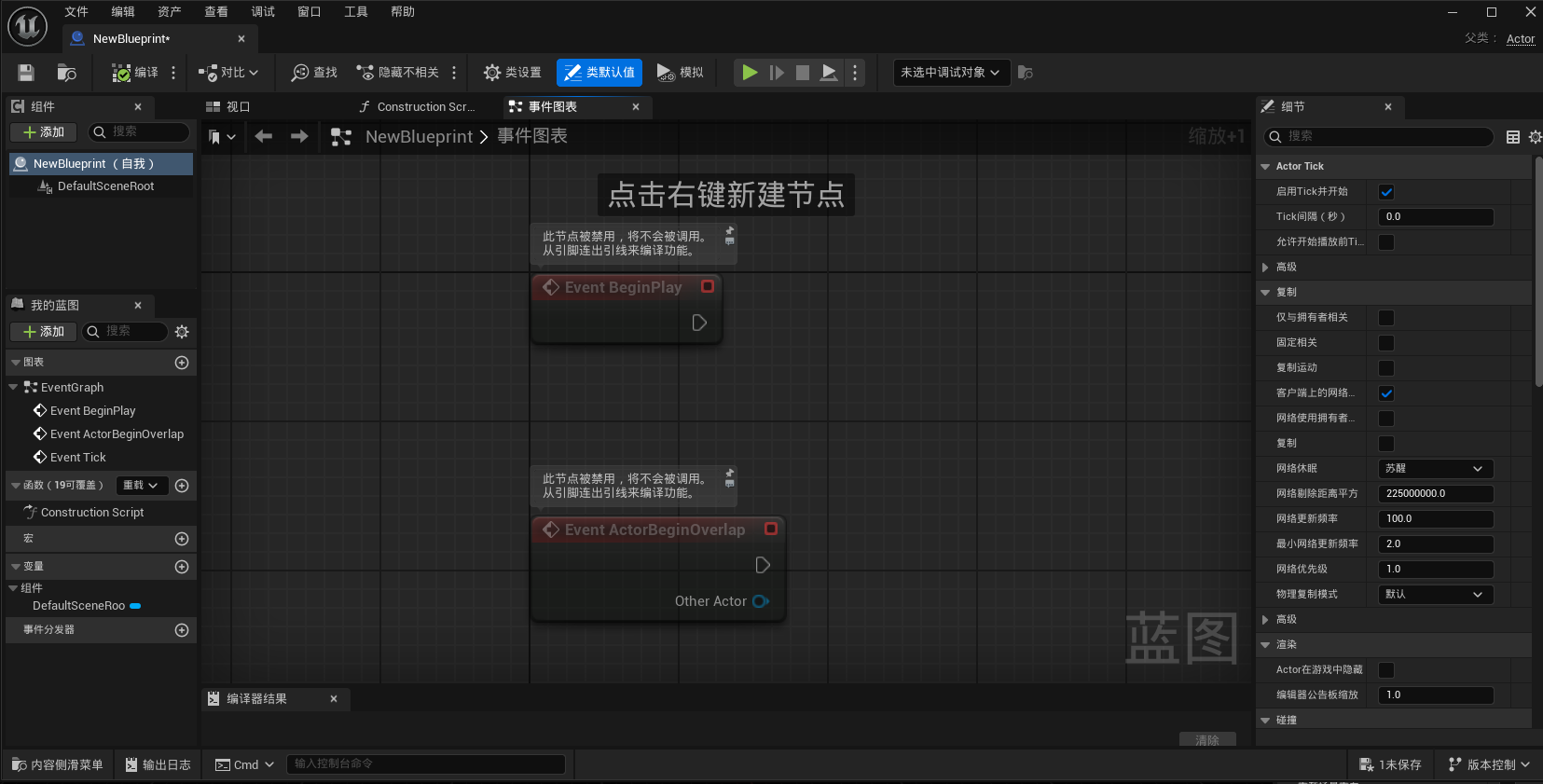Open the 重载 override dropdown
The image size is (1543, 784).
(x=142, y=486)
